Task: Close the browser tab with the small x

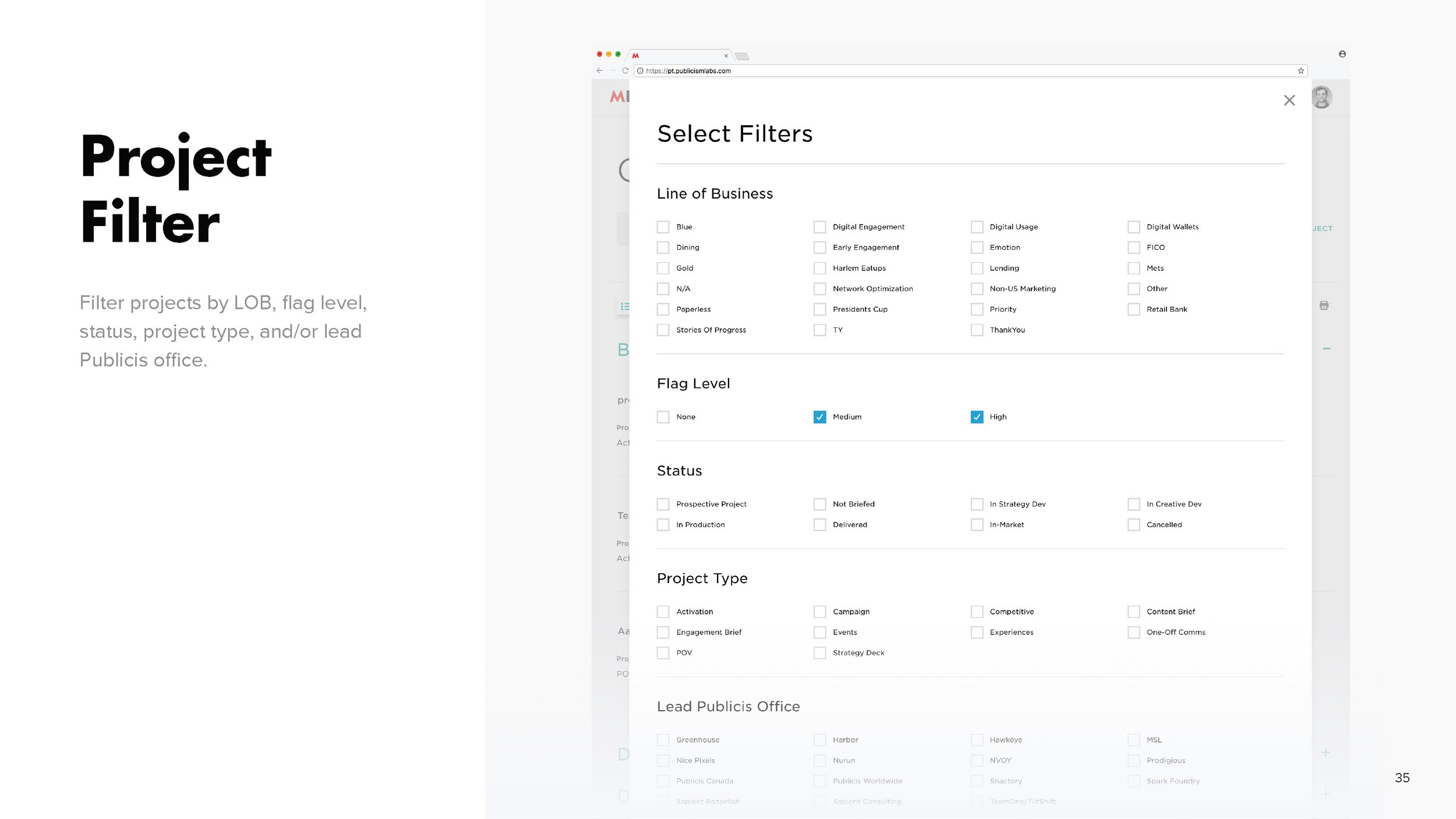Action: (x=726, y=56)
